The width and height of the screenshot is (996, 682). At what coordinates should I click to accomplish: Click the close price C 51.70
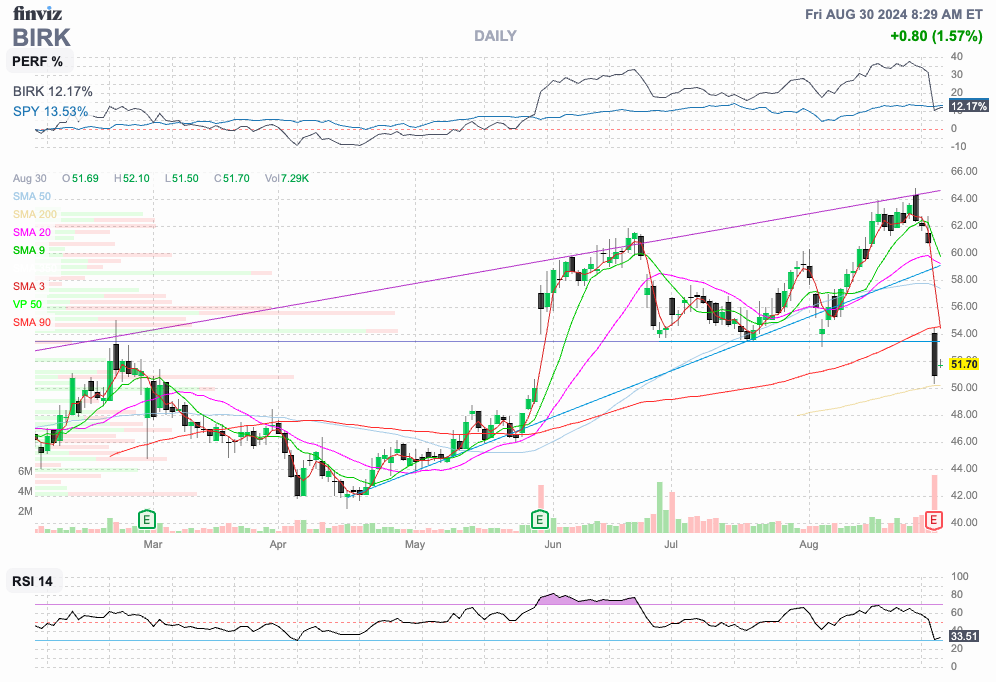[232, 178]
